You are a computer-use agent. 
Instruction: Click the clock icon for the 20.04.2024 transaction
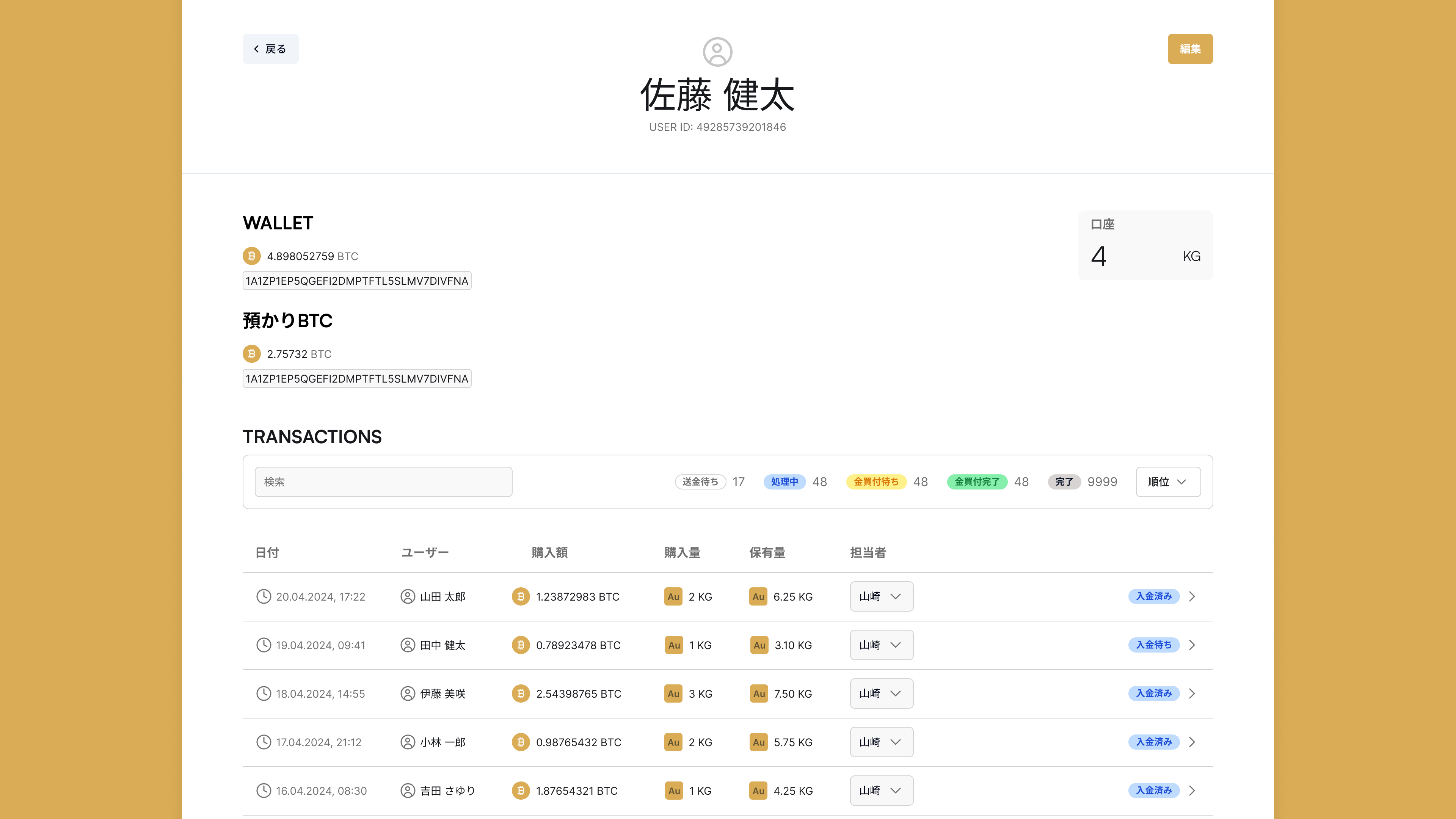[x=264, y=596]
